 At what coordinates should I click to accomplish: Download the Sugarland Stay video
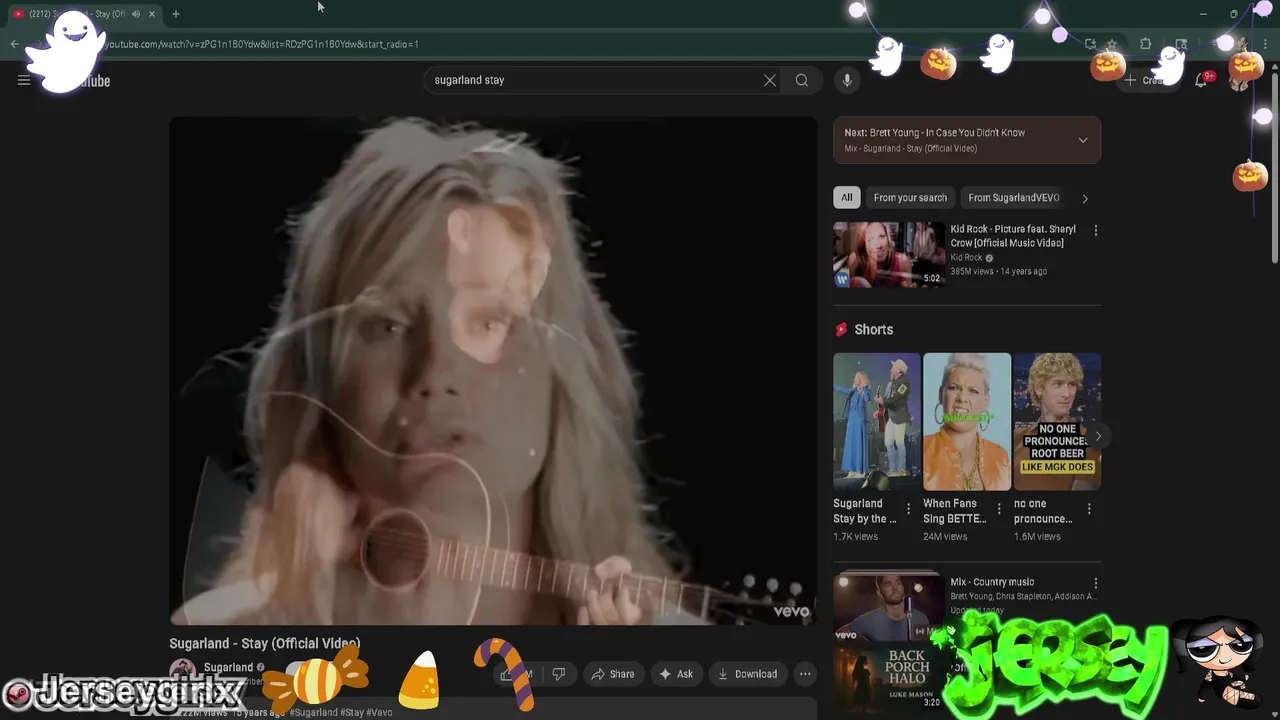(748, 674)
